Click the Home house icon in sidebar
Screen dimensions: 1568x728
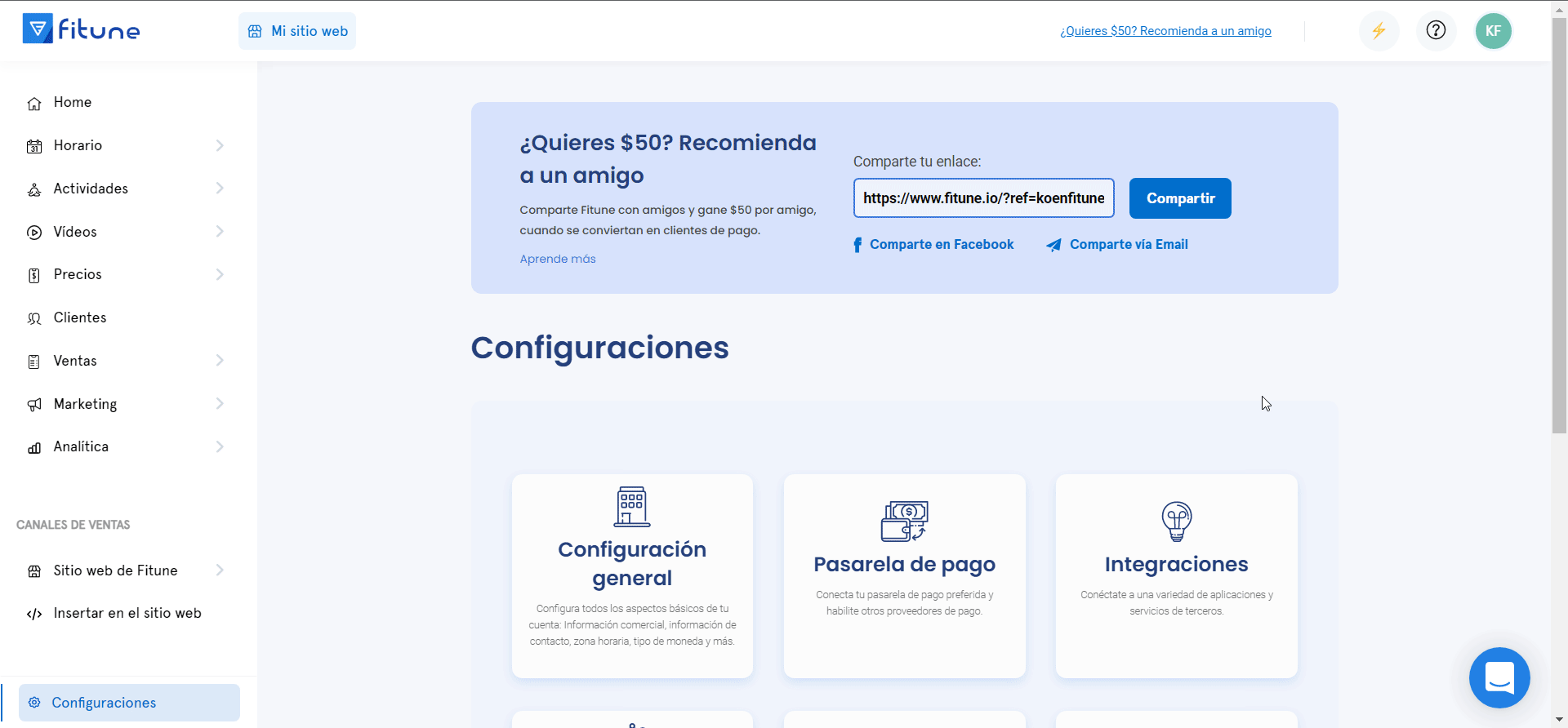coord(34,103)
